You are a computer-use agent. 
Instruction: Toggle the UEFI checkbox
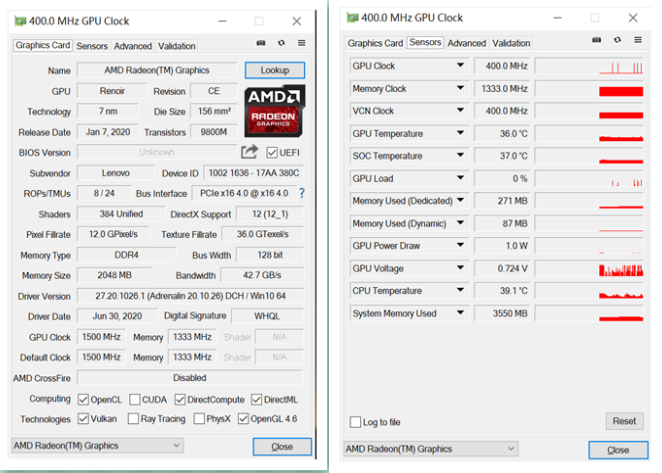tap(272, 152)
